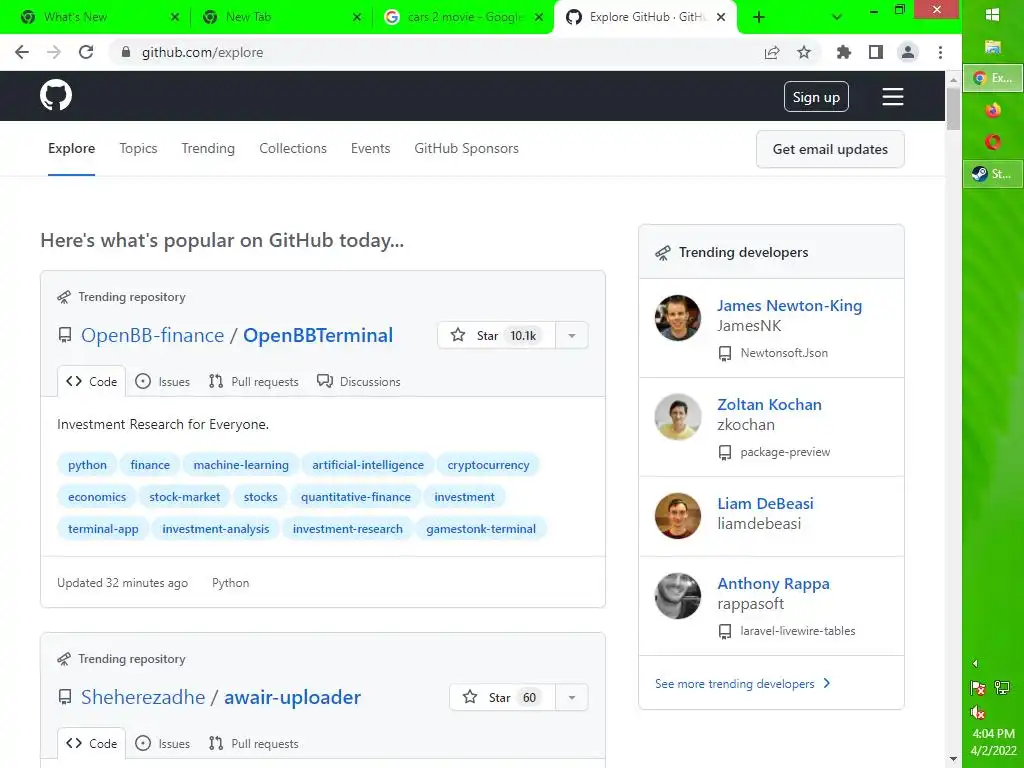Open Opera from taskbar
Viewport: 1024px width, 768px height.
[x=993, y=142]
